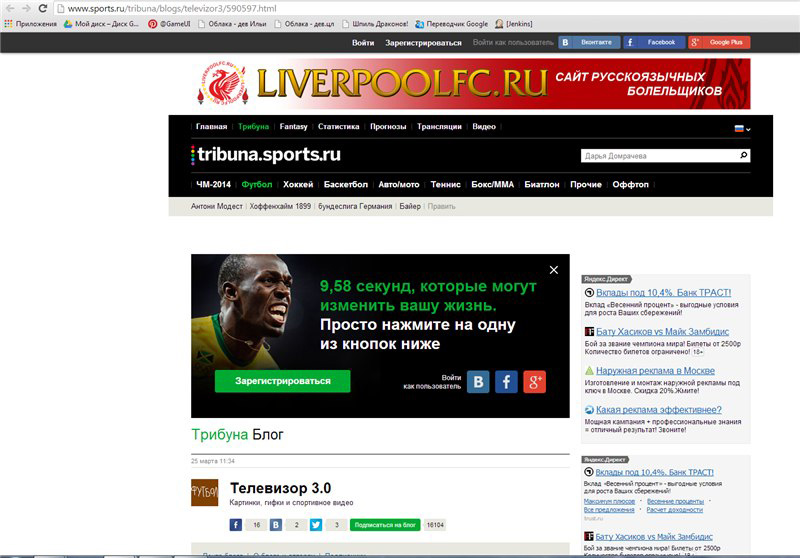Click the Телевизор 3.0 blog avatar

(x=205, y=492)
